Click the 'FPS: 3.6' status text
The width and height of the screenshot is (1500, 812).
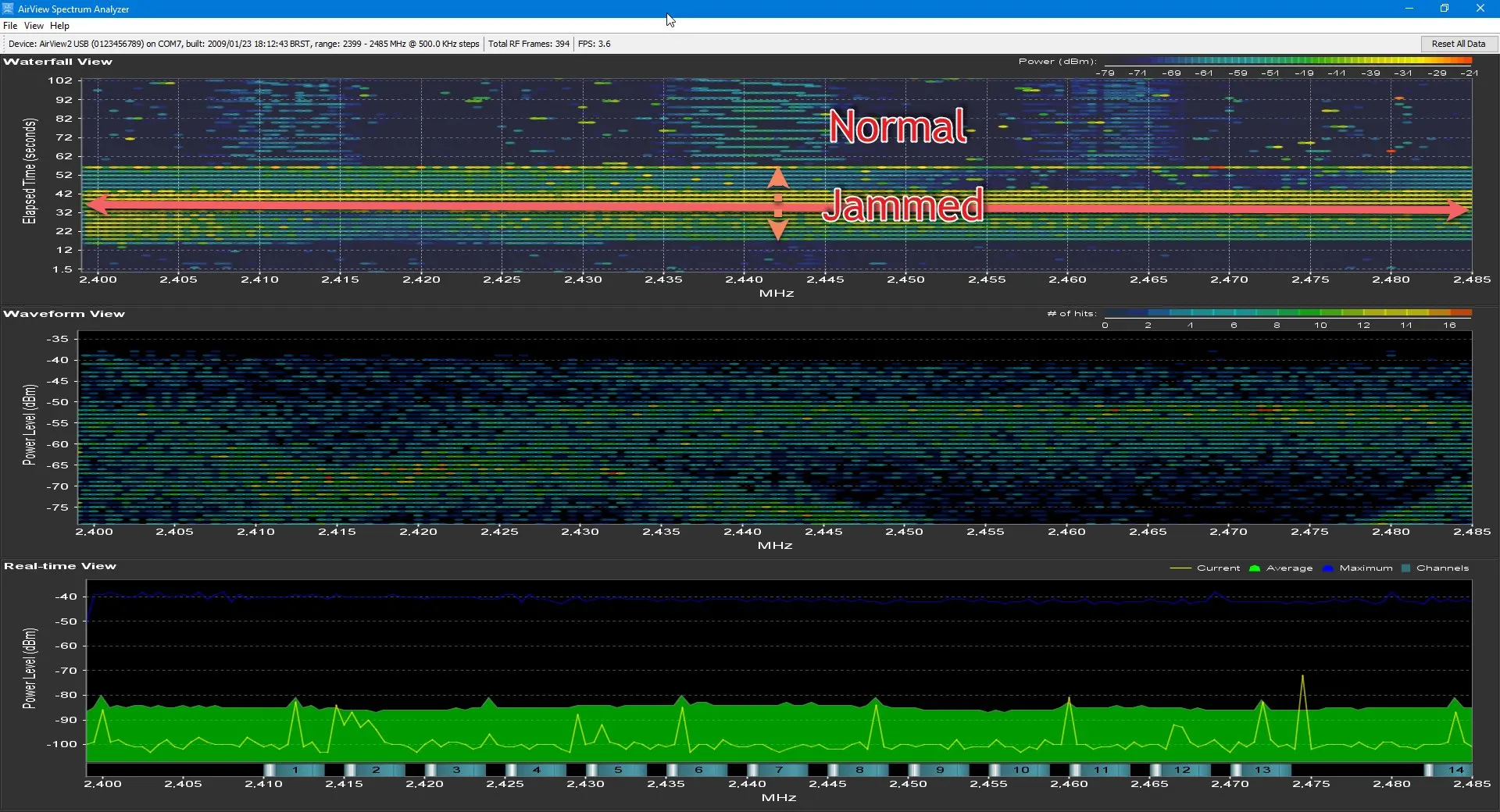pyautogui.click(x=595, y=44)
